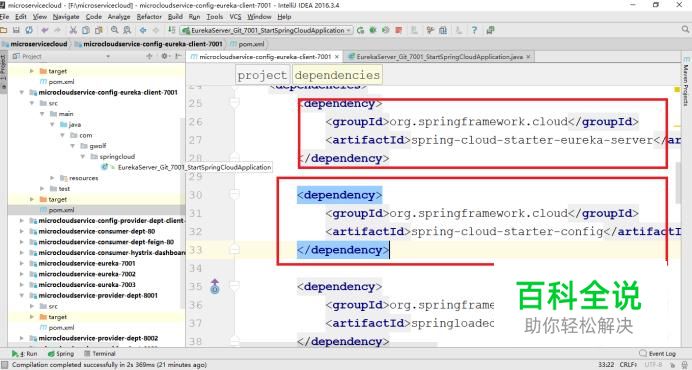Open the Project view selector dropdown
Screen dimensions: 692x370
click(x=108, y=57)
